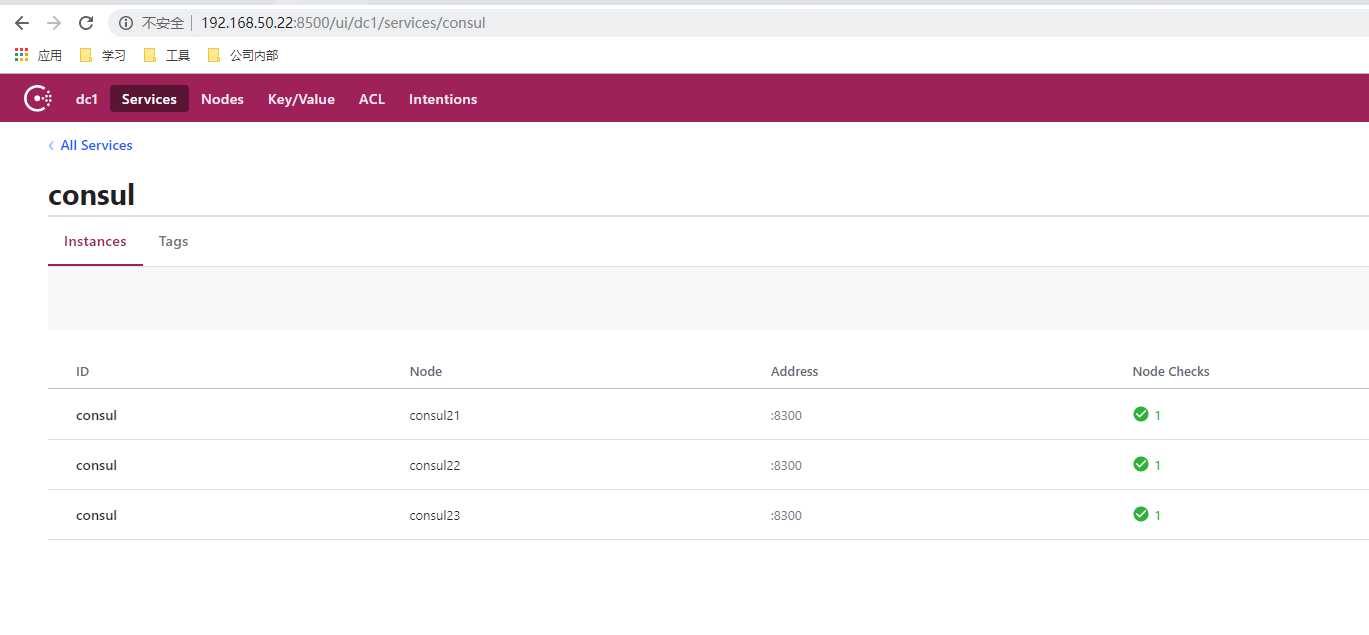Click the insecure site info icon

(x=126, y=22)
